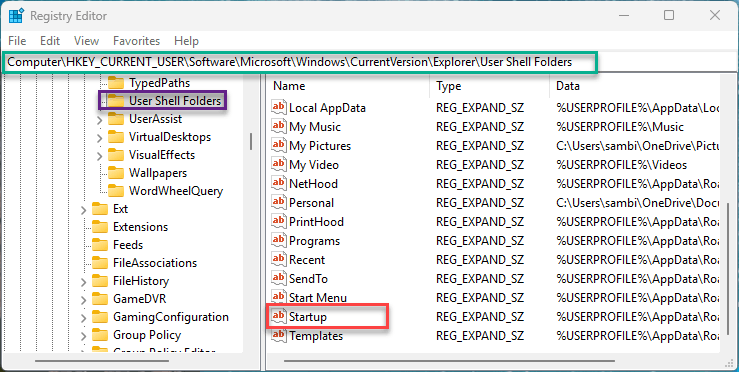
Task: Select the Programs value name
Action: (x=314, y=241)
